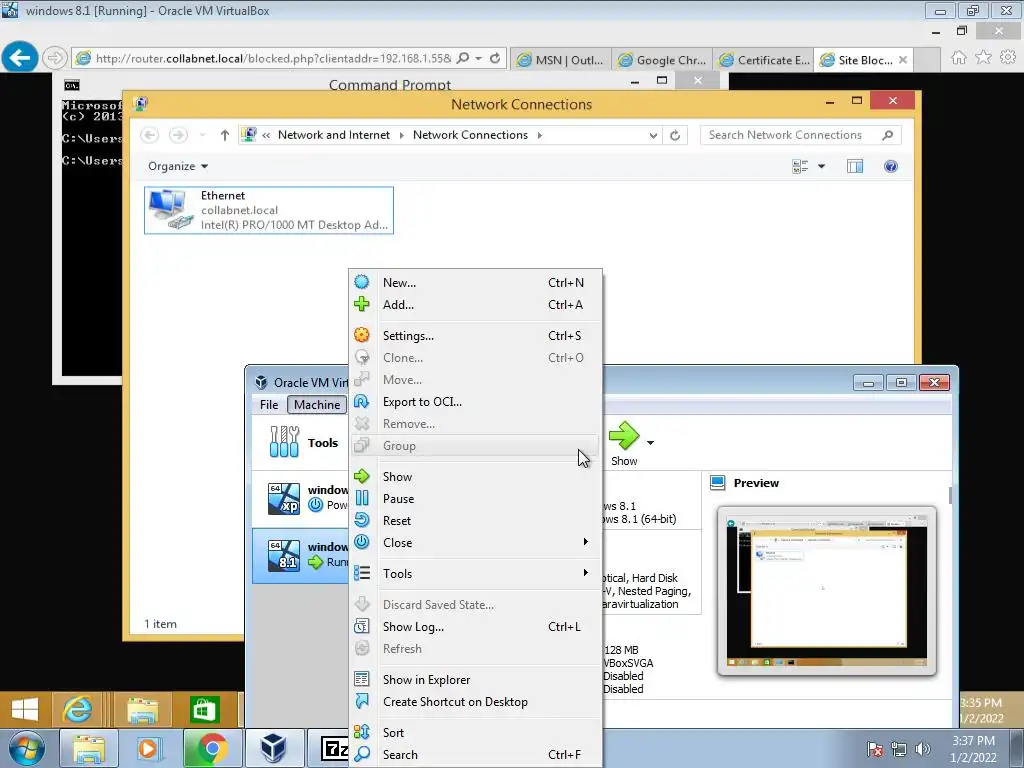The height and width of the screenshot is (768, 1024).
Task: Click Network and Internet breadcrumb
Action: [334, 135]
